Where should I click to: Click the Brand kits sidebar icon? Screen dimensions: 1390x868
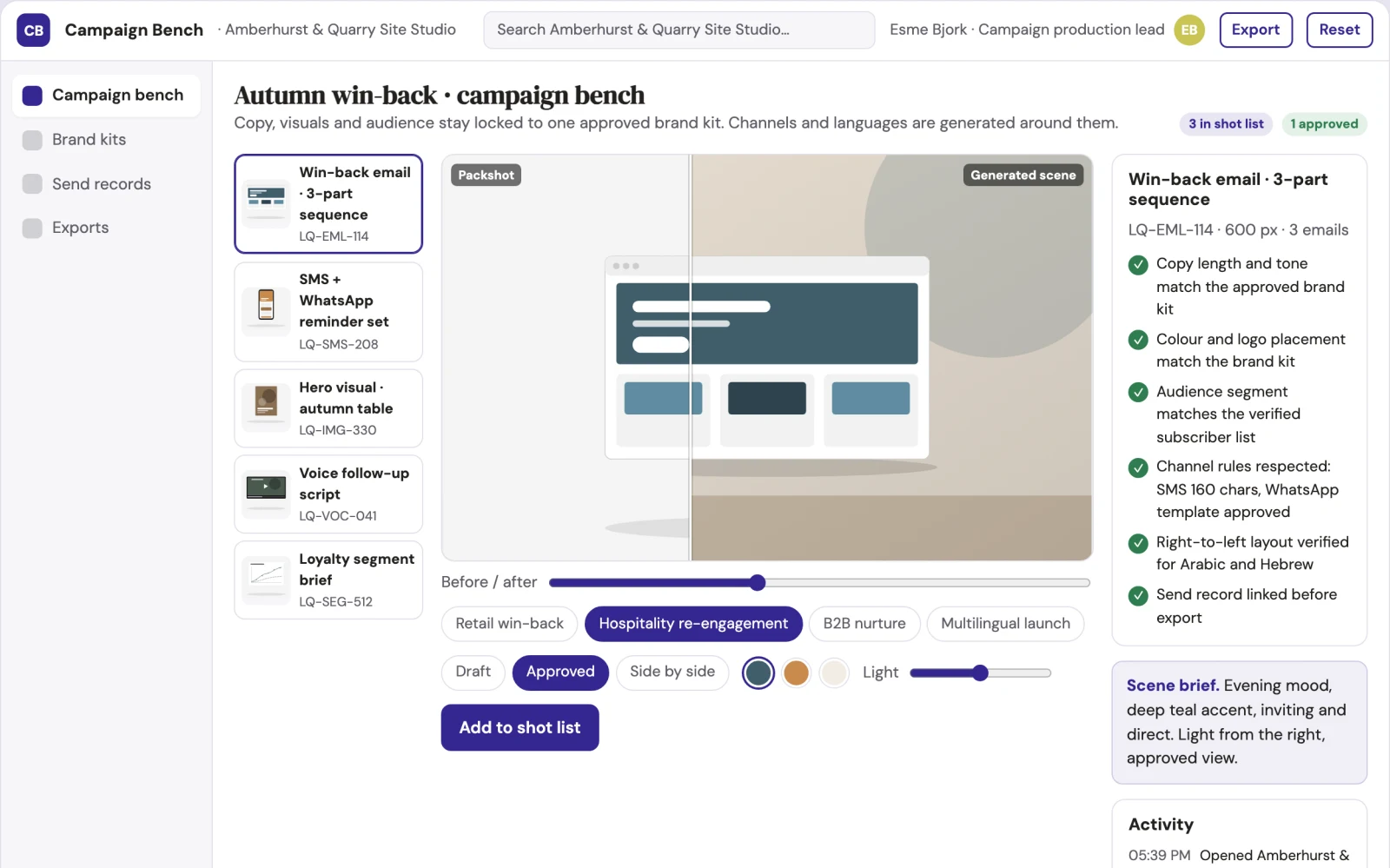(32, 140)
